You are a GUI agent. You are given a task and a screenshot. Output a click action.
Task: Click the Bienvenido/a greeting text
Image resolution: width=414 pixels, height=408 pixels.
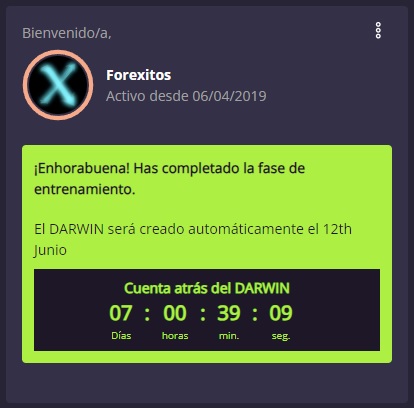(67, 33)
